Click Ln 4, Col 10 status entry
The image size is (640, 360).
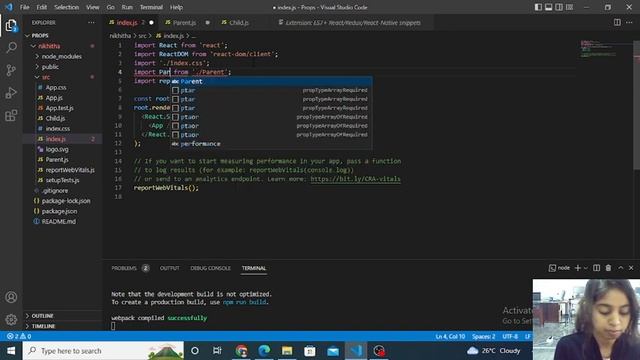450,336
